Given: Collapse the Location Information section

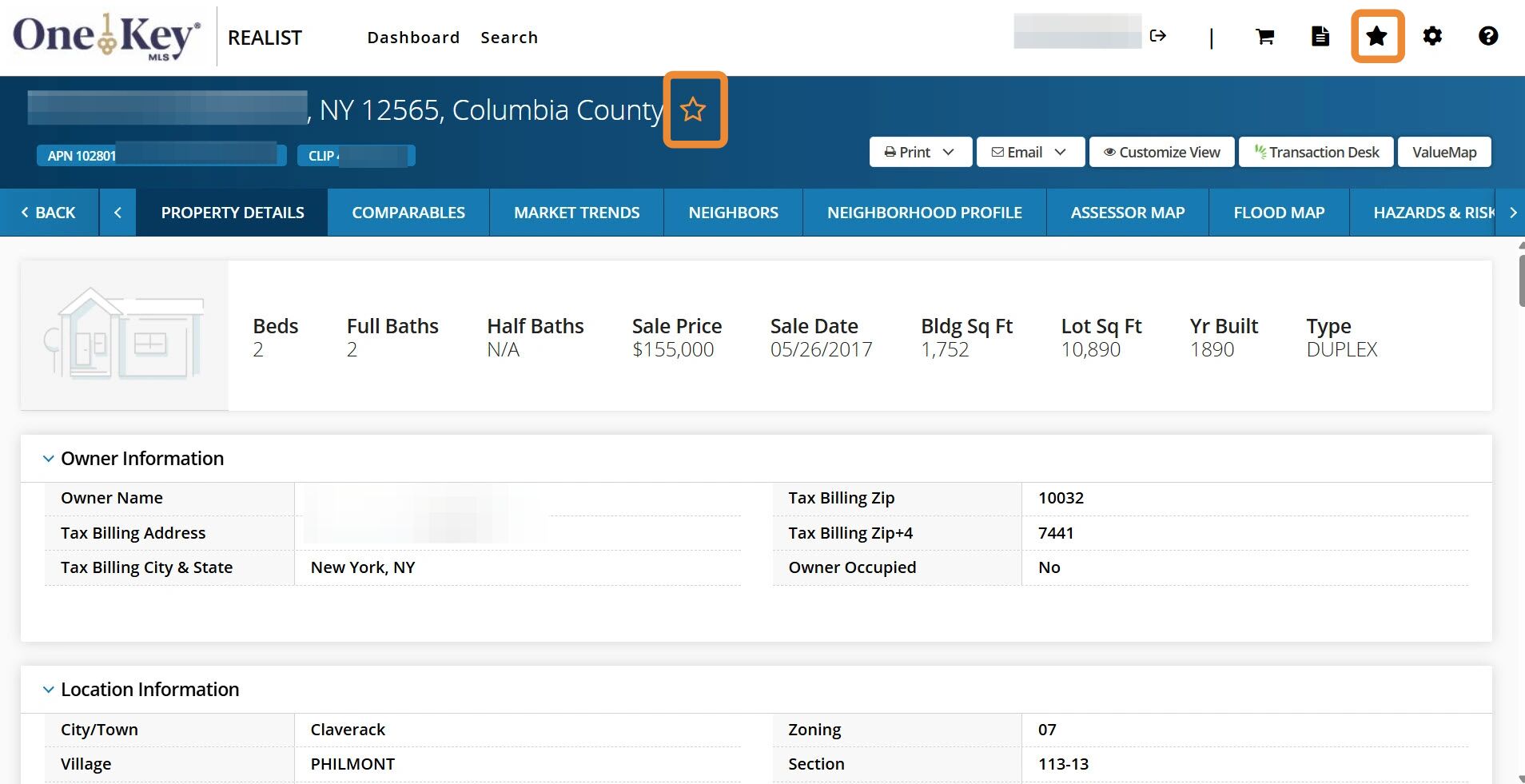Looking at the screenshot, I should (x=49, y=690).
